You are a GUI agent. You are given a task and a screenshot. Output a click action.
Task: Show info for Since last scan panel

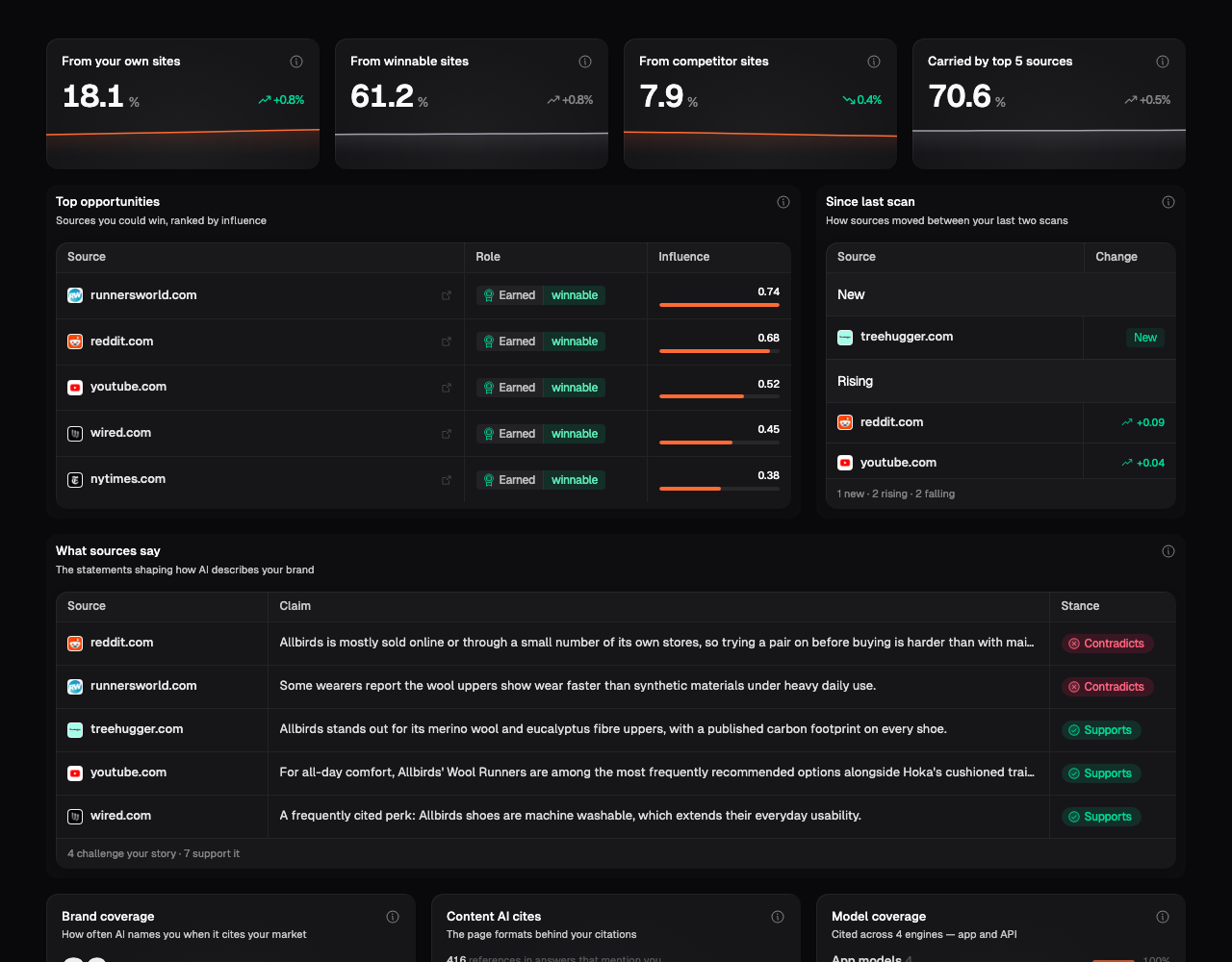tap(1168, 202)
